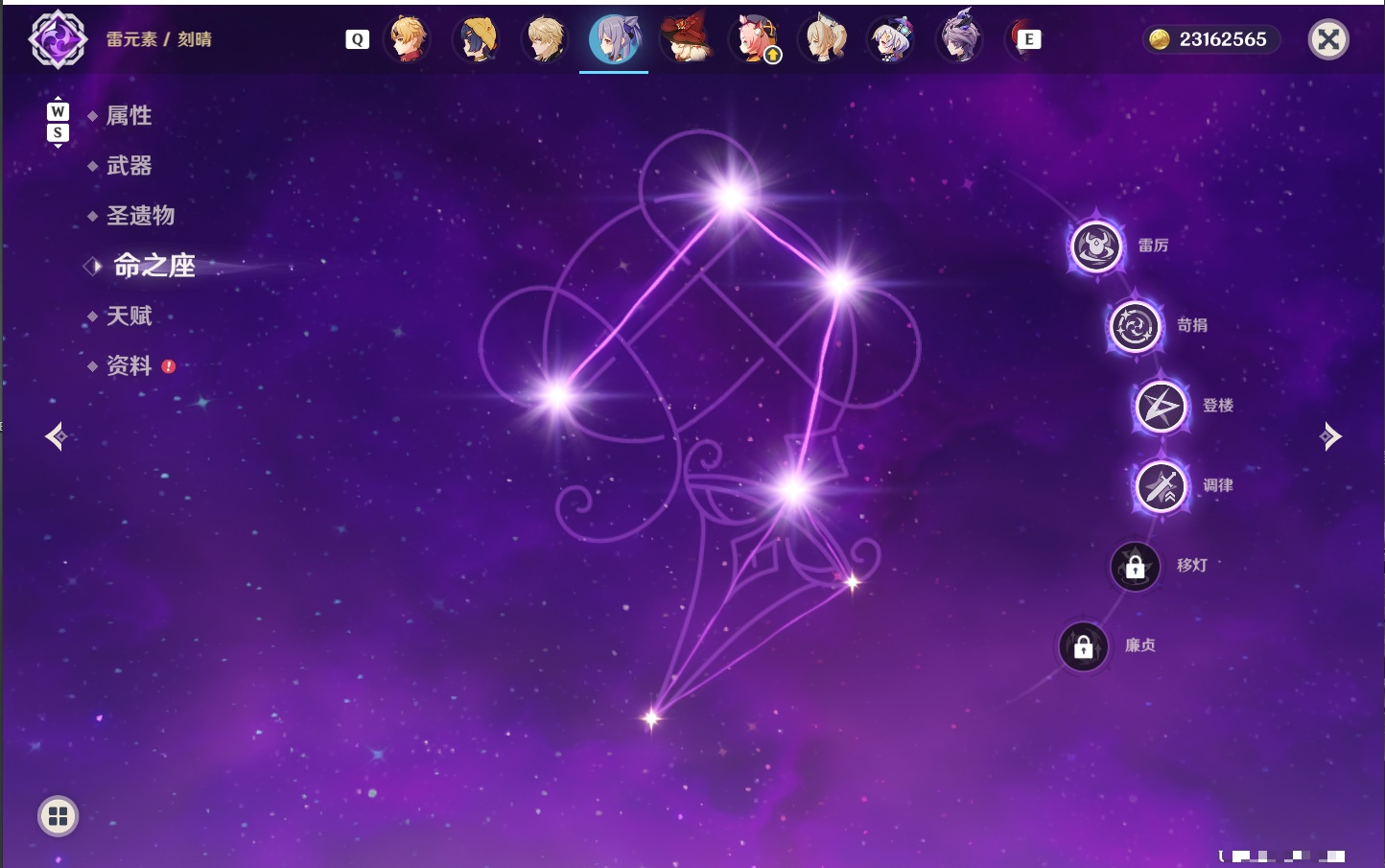Viewport: 1385px width, 868px height.
Task: Switch to the blond Traveler portrait
Action: [x=545, y=40]
